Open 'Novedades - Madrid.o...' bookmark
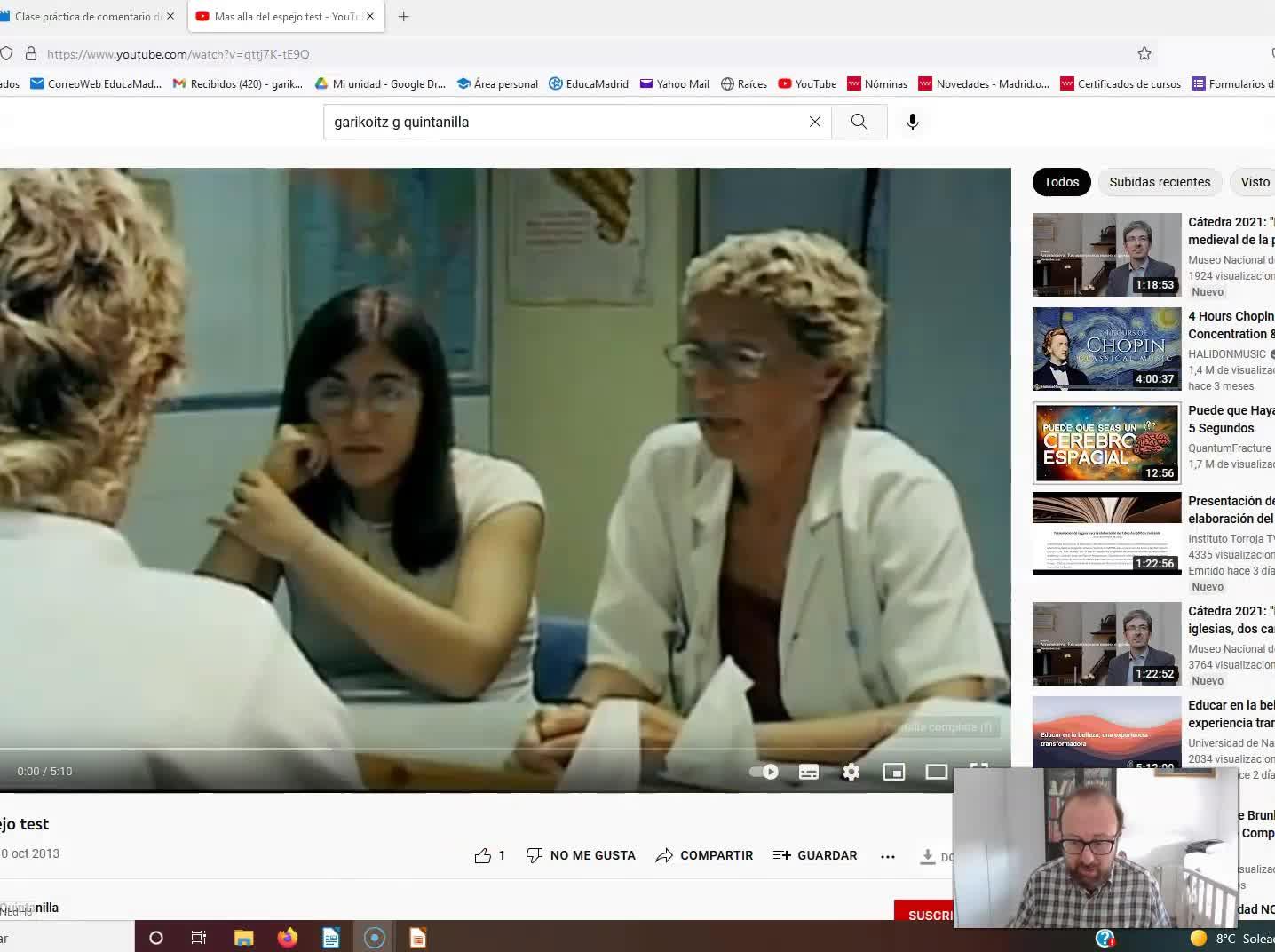Viewport: 1275px width, 952px height. (x=984, y=83)
